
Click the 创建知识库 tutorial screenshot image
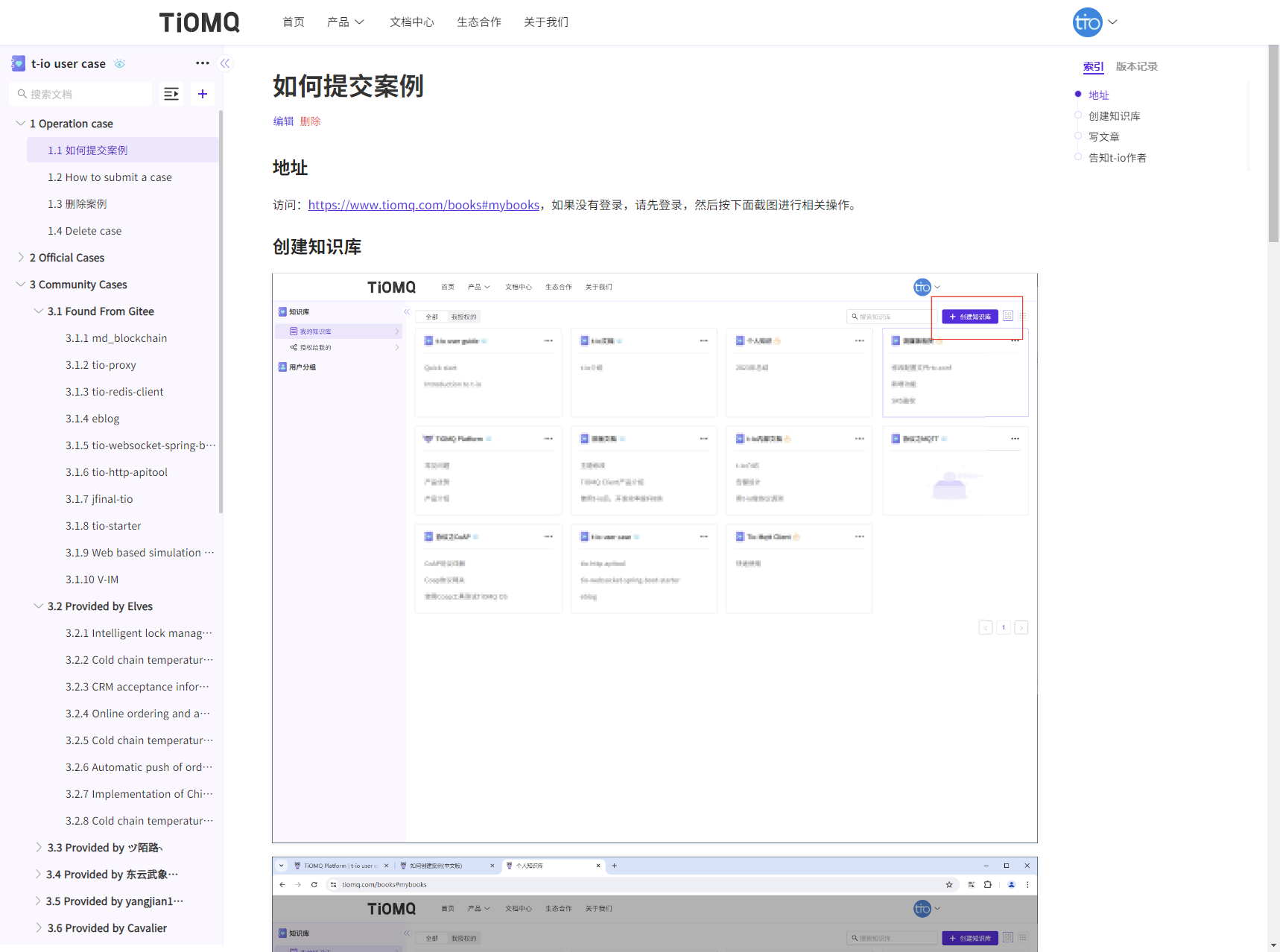[x=655, y=558]
